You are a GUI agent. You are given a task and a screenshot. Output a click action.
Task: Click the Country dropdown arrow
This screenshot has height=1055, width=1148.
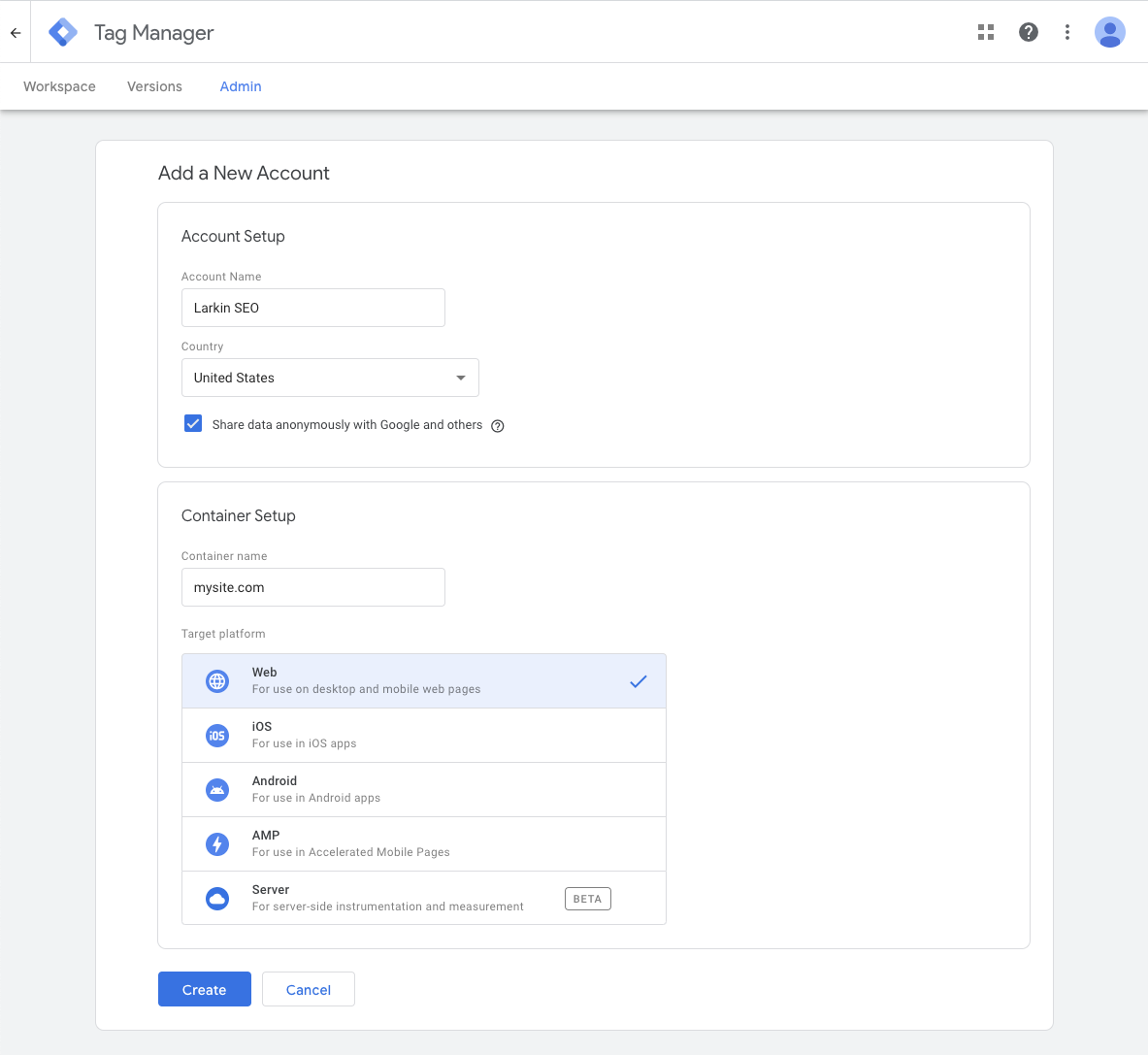pos(460,378)
